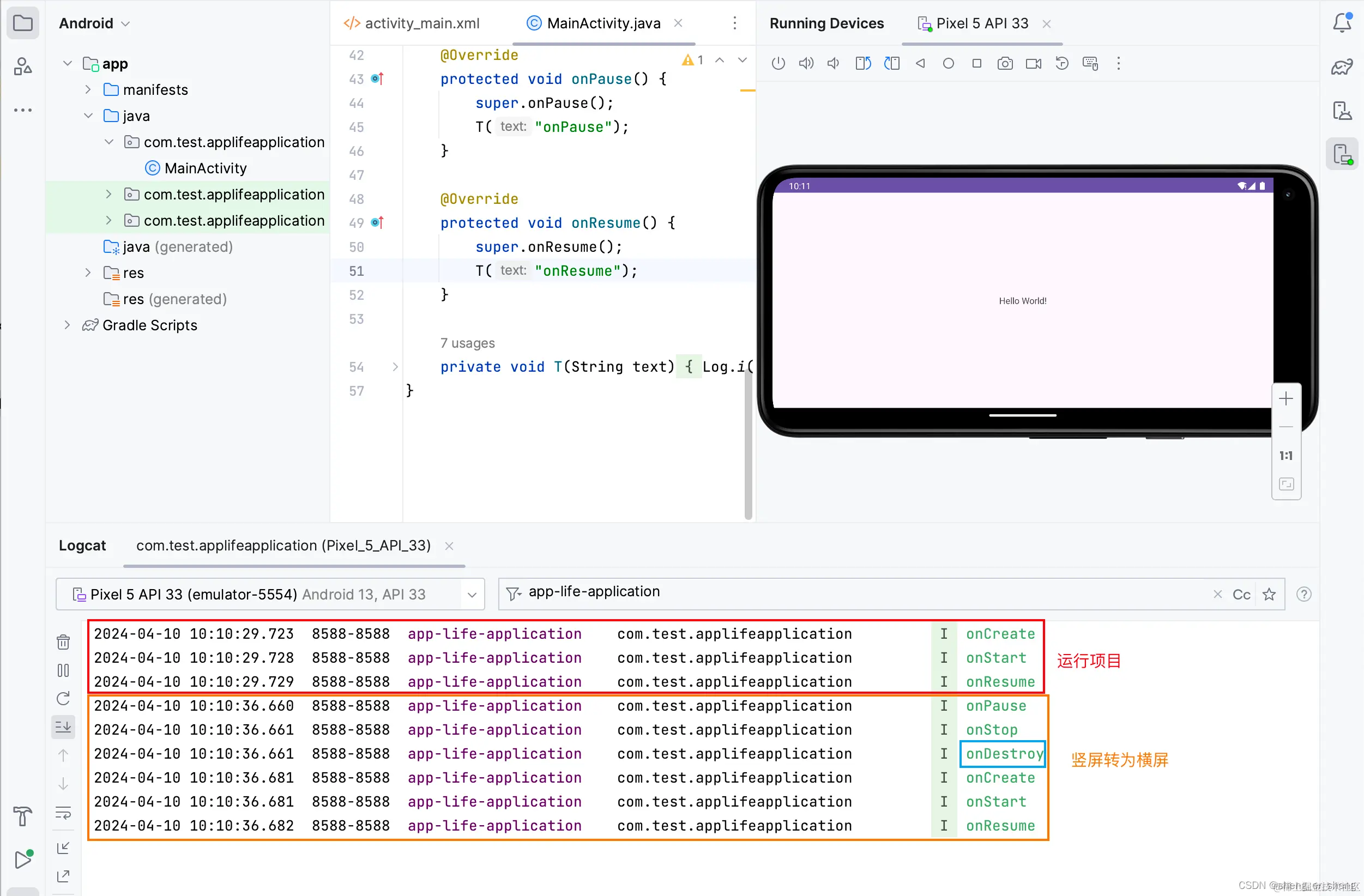Viewport: 1364px width, 896px height.
Task: Open MainActivity class in project tree
Action: [x=205, y=168]
